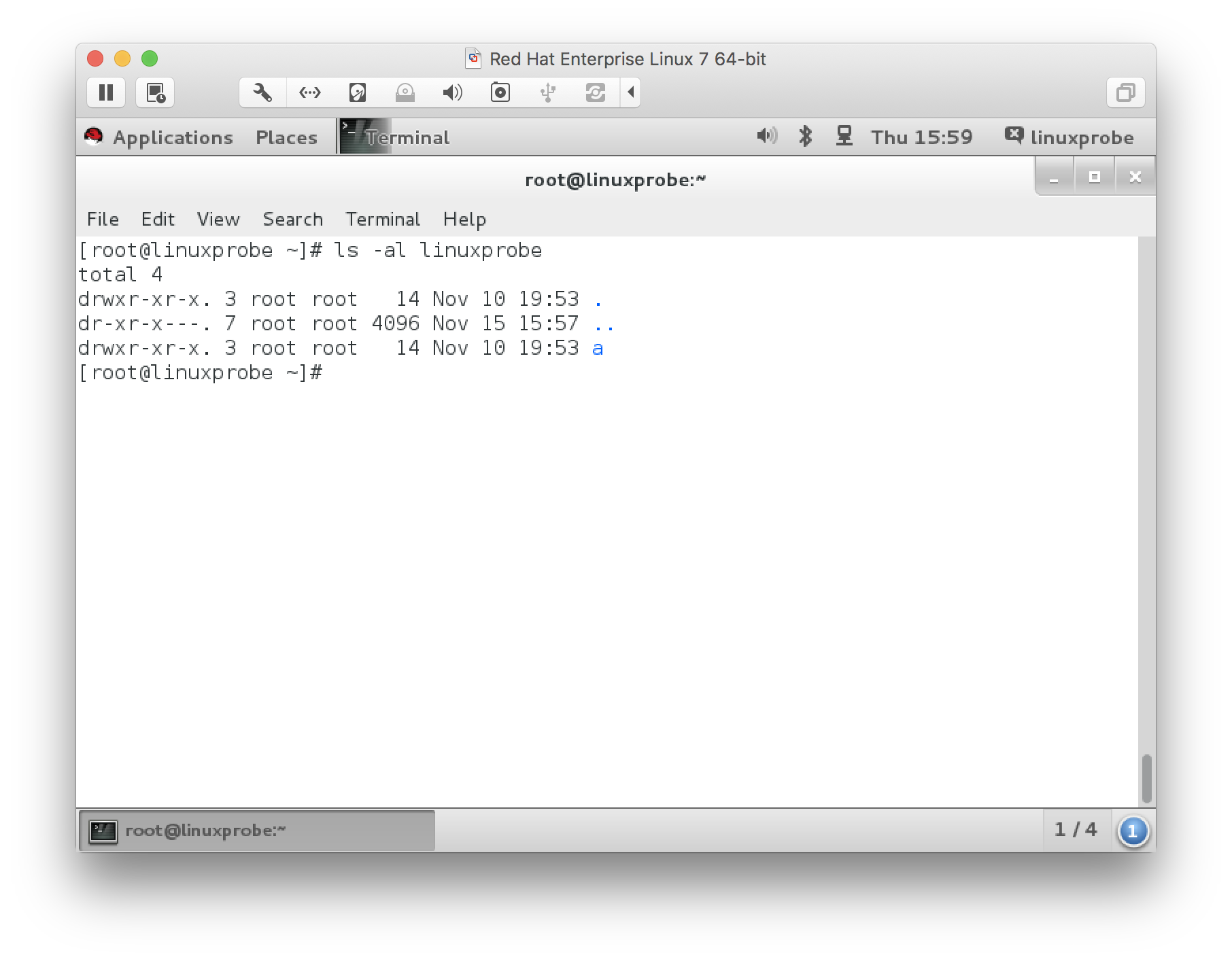
Task: Open the linuxprobe user menu
Action: (1070, 137)
